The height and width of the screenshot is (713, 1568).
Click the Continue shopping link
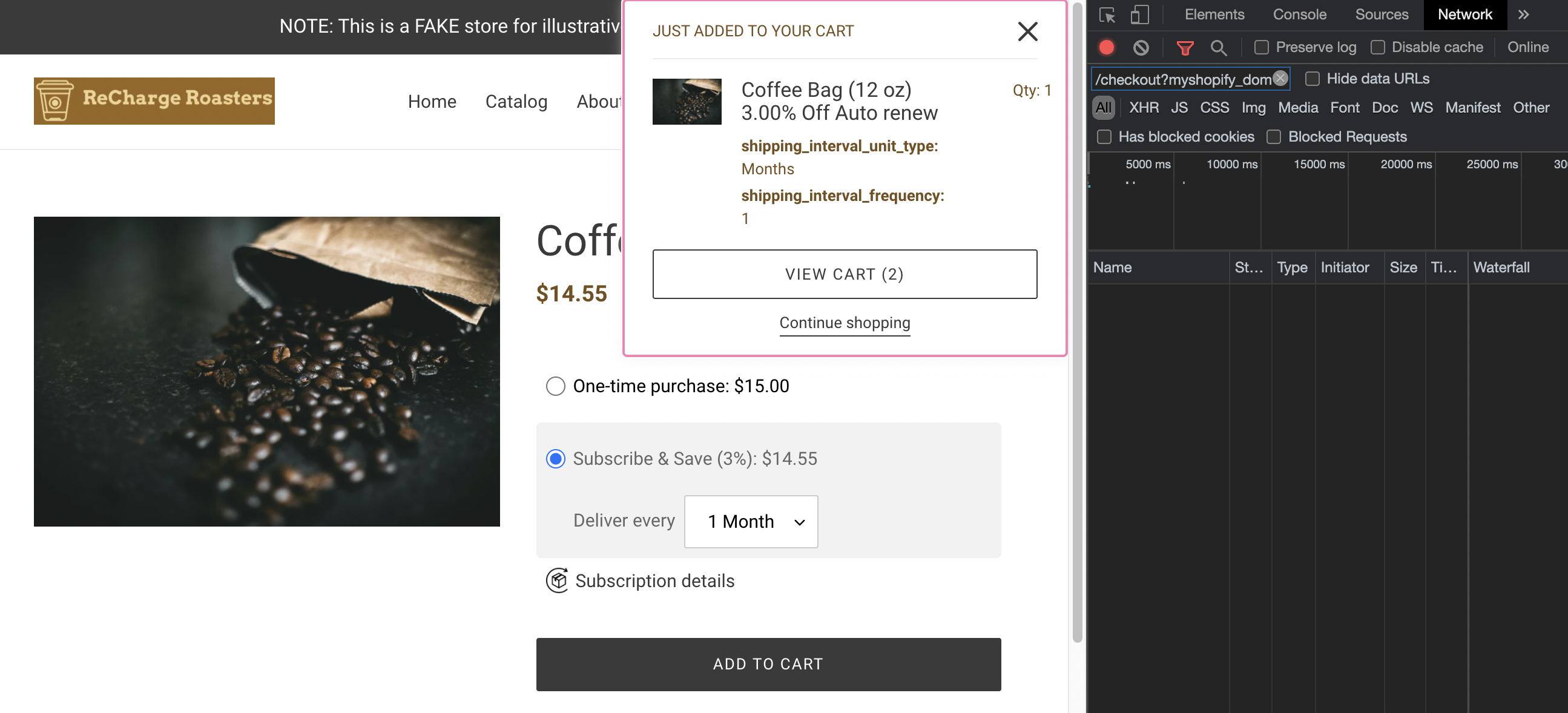(x=845, y=323)
